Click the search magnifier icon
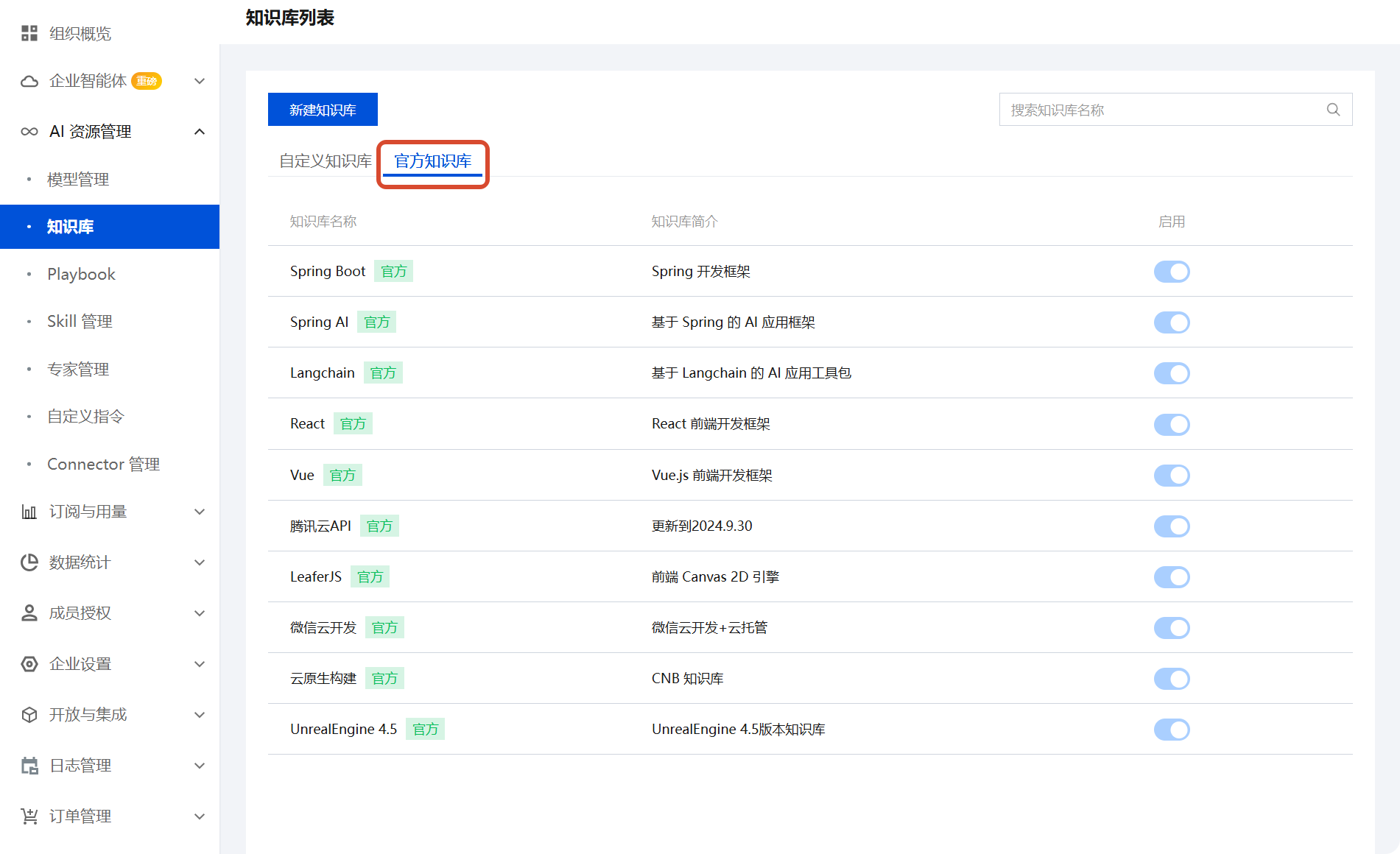Screen dimensions: 1400x854 (x=1333, y=110)
